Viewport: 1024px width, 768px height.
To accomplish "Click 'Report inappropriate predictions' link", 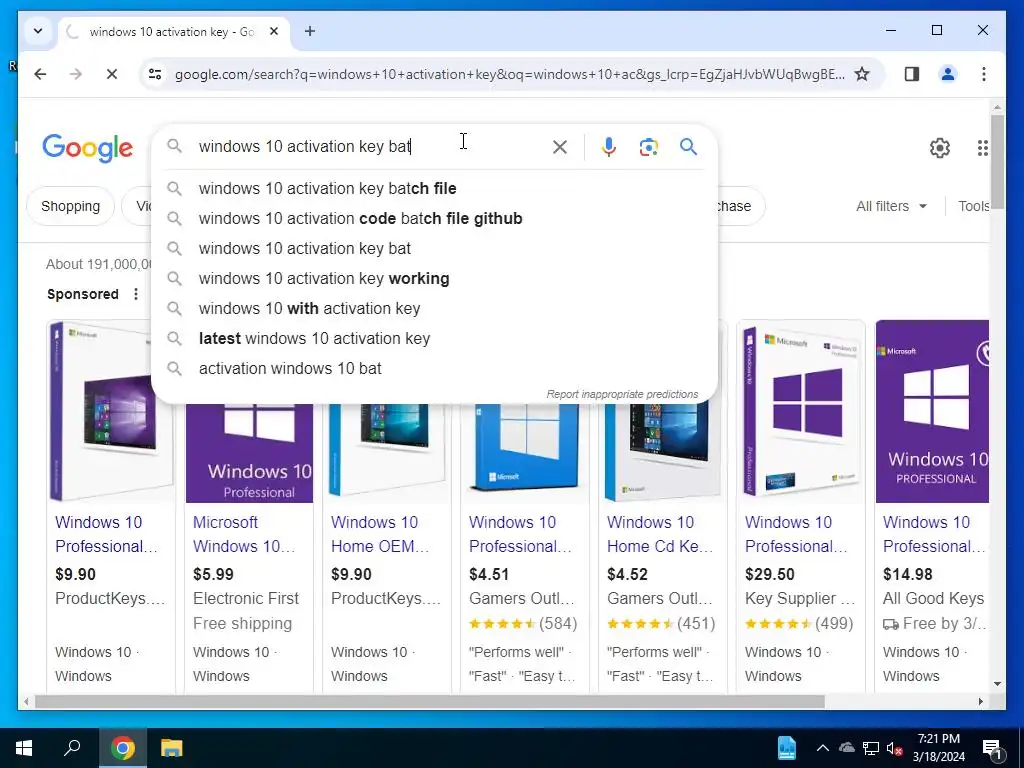I will coord(622,394).
